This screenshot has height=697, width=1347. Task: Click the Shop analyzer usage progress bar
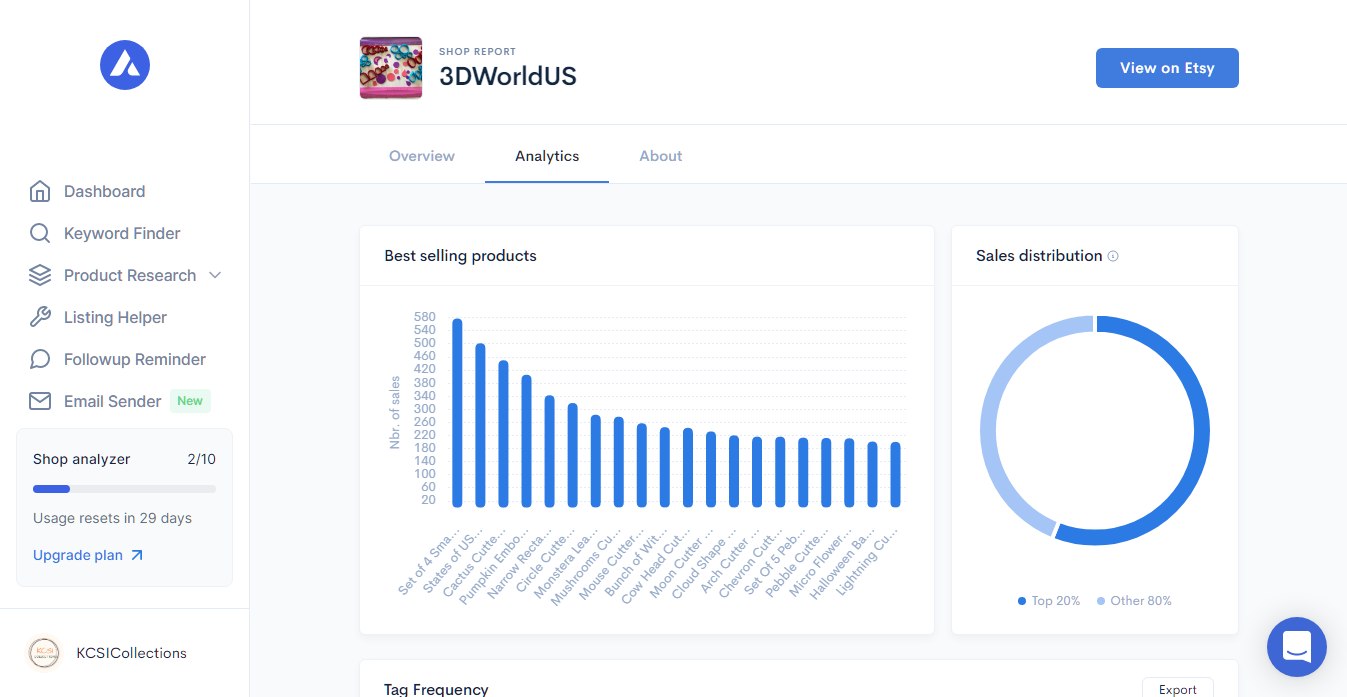tap(125, 489)
